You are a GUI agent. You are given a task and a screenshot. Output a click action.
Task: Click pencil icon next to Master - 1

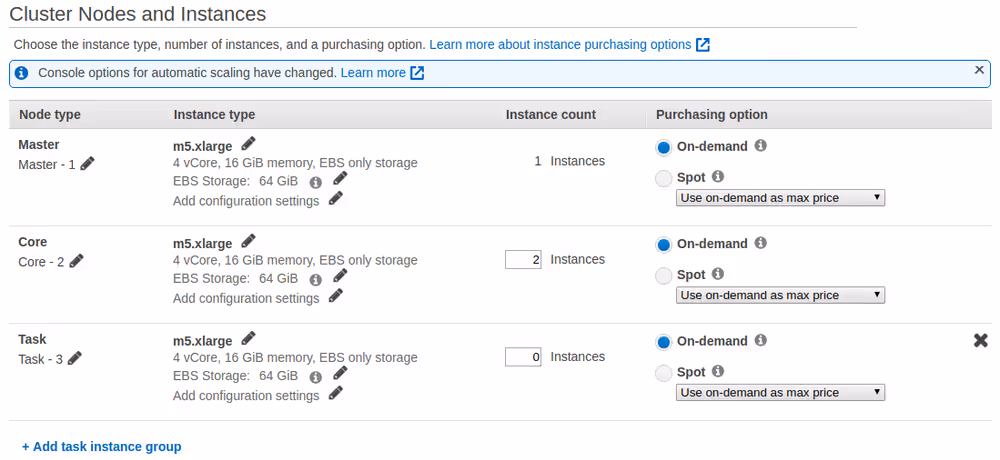pyautogui.click(x=88, y=163)
